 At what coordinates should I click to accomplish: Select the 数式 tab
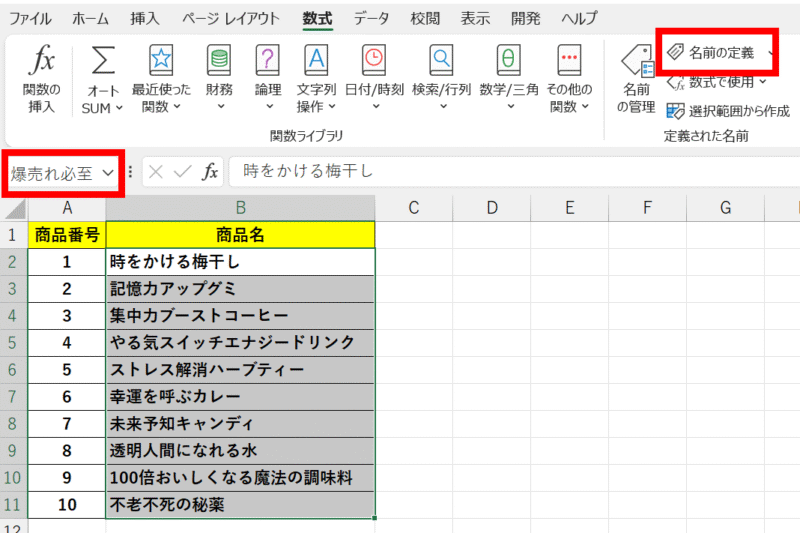(x=317, y=19)
